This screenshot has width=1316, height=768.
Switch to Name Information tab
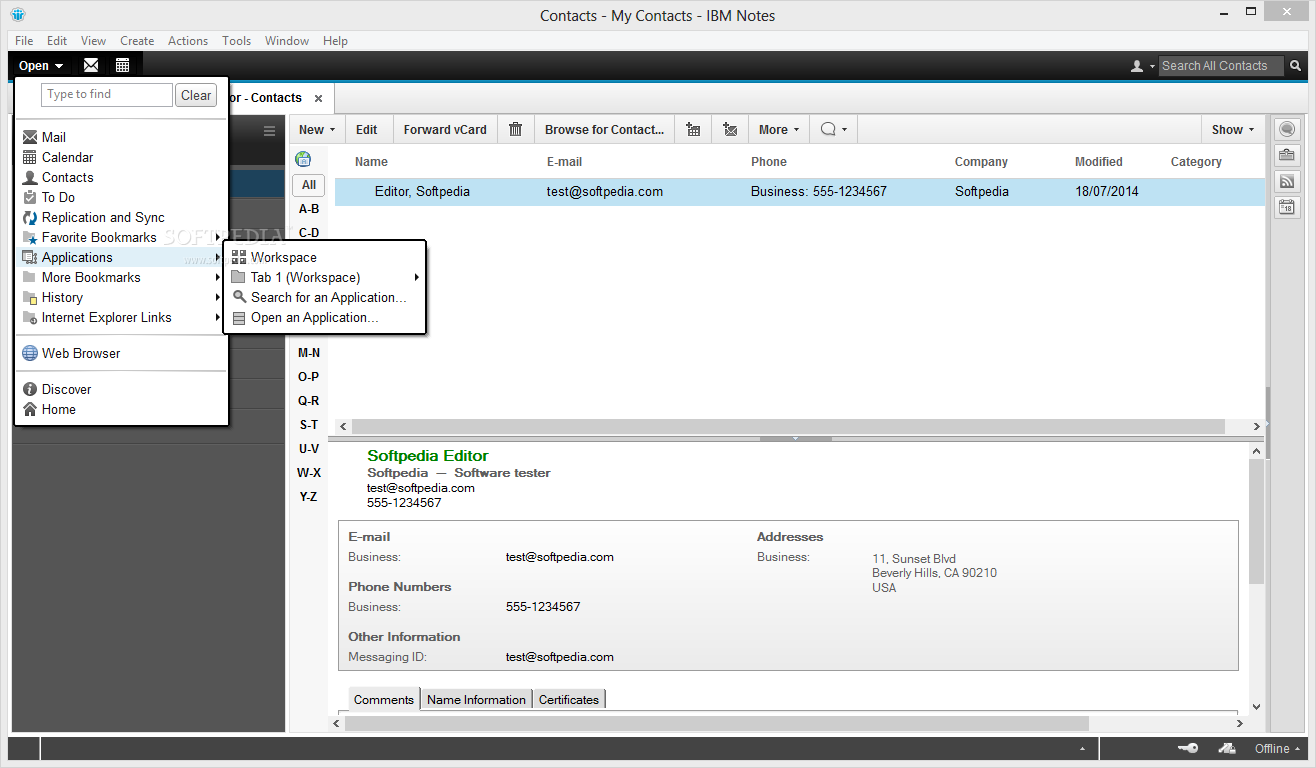pyautogui.click(x=476, y=700)
